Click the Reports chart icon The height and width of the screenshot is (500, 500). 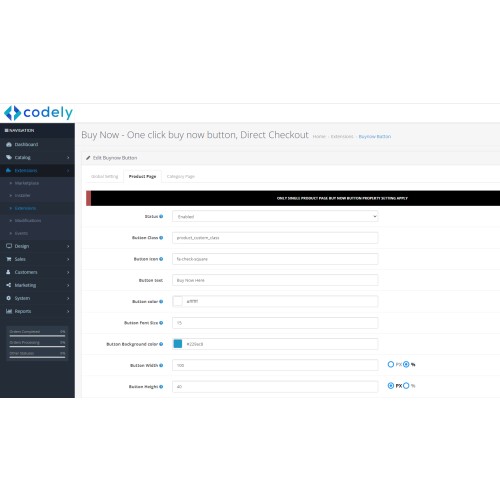click(9, 311)
